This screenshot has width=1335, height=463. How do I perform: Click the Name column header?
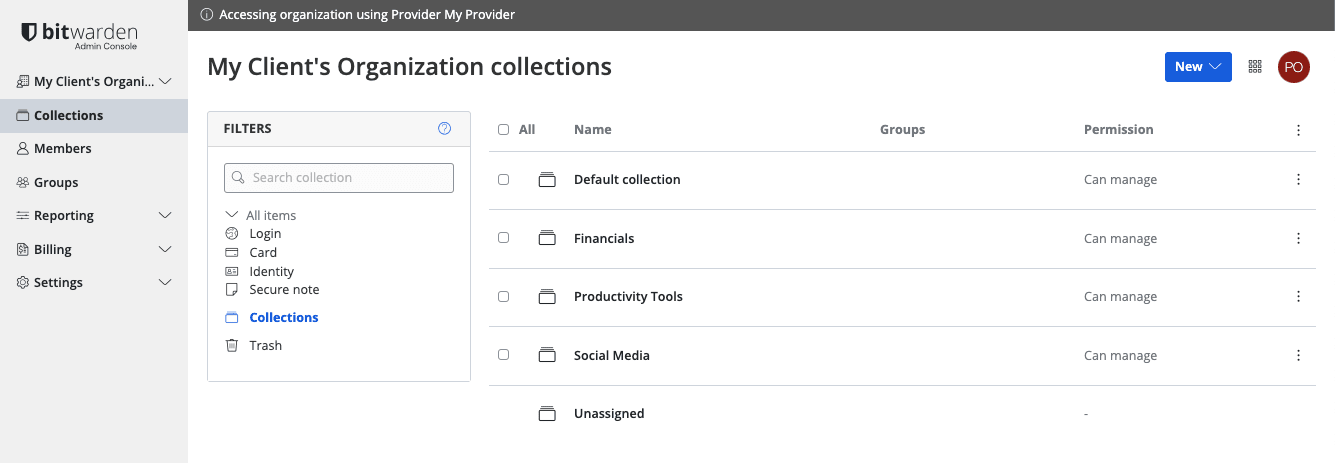coord(593,130)
